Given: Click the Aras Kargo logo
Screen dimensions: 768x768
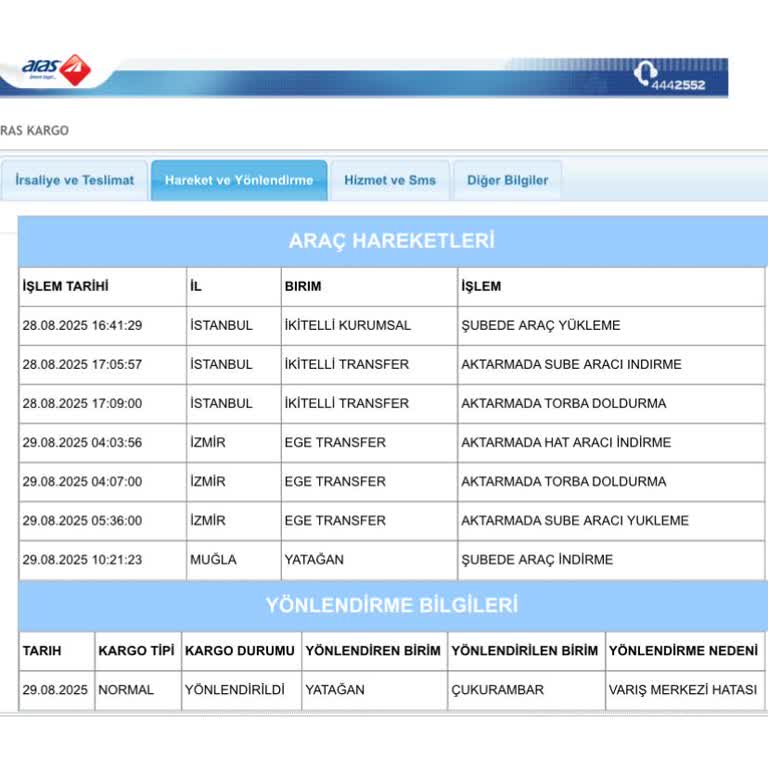Looking at the screenshot, I should click(x=56, y=71).
